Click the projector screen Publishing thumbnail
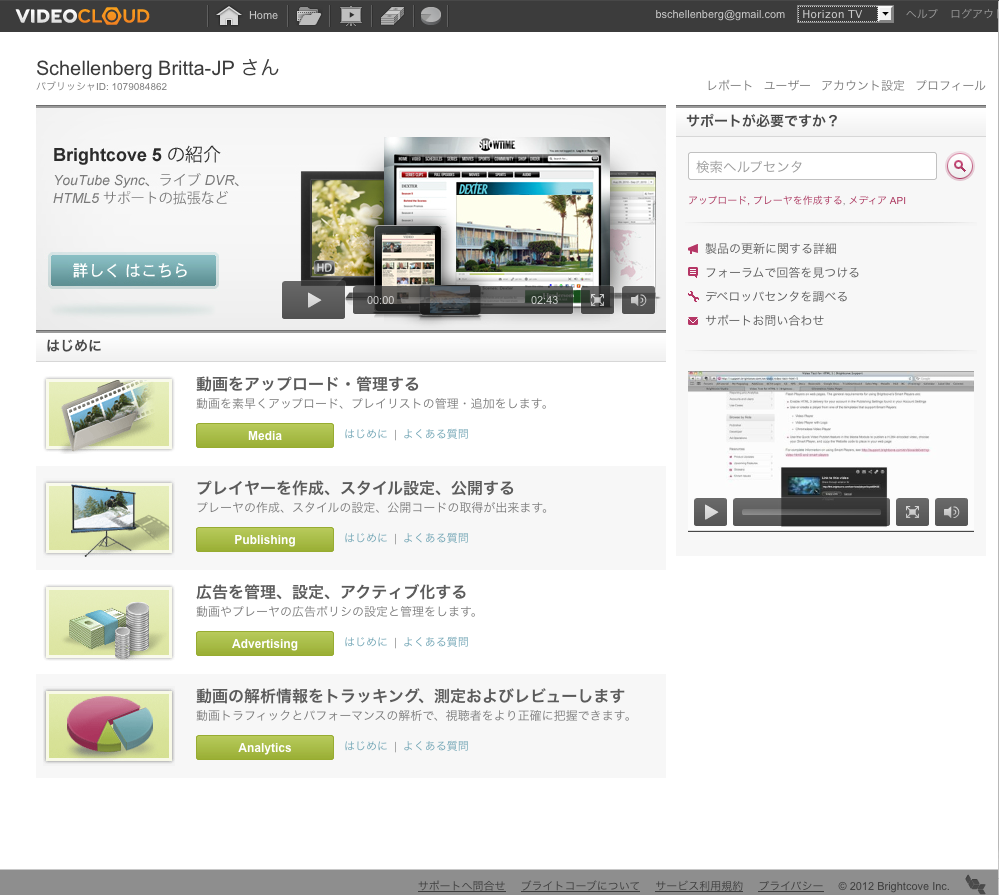Image resolution: width=999 pixels, height=895 pixels. 109,518
